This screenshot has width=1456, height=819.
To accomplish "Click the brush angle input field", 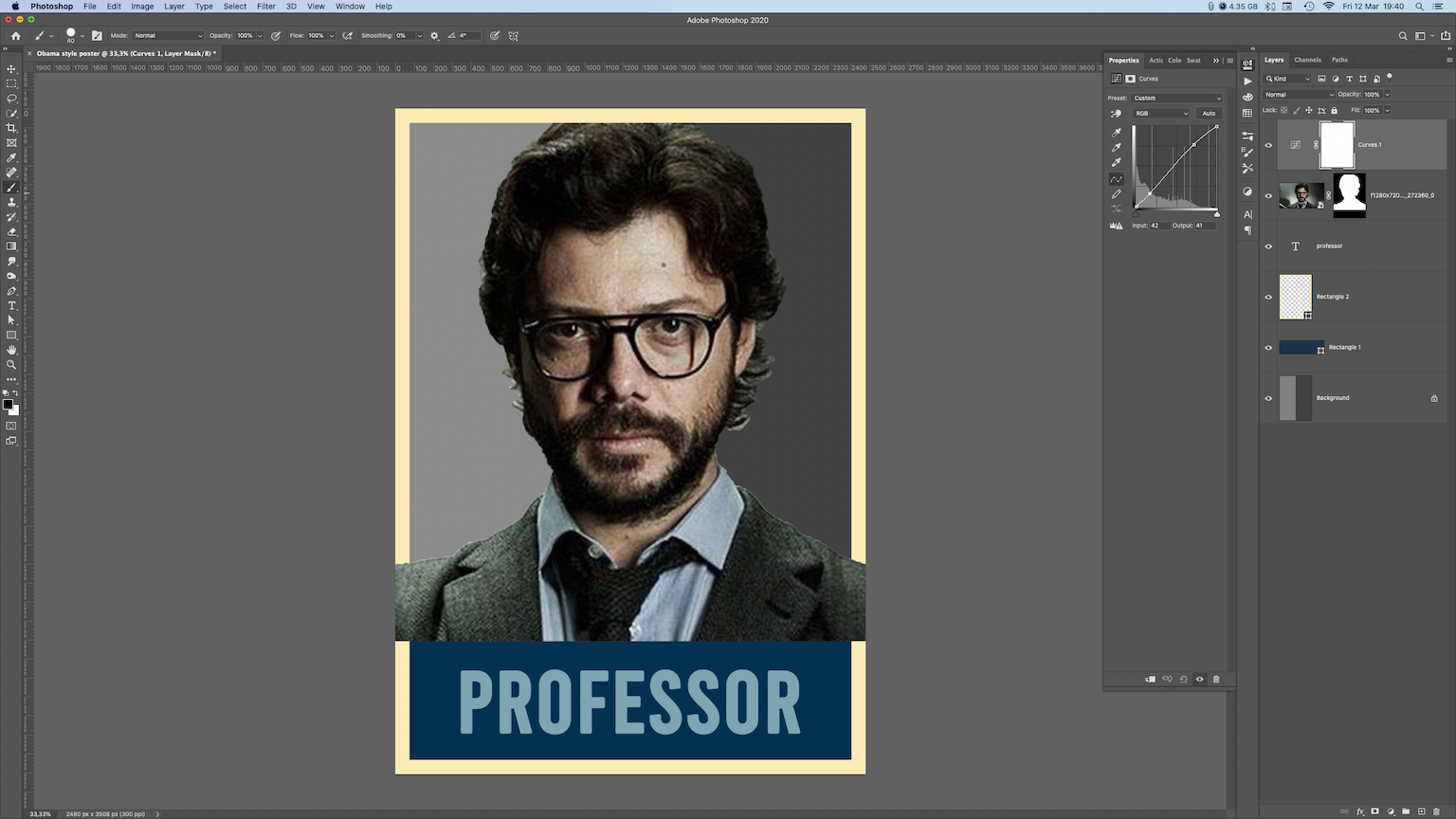I will pos(468,36).
